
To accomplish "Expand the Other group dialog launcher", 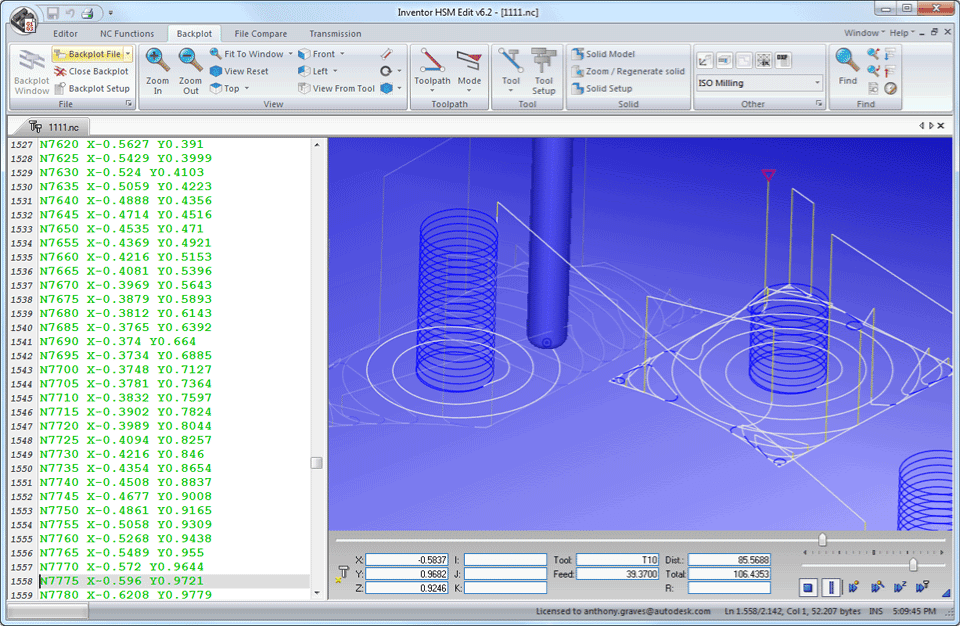I will coord(819,104).
